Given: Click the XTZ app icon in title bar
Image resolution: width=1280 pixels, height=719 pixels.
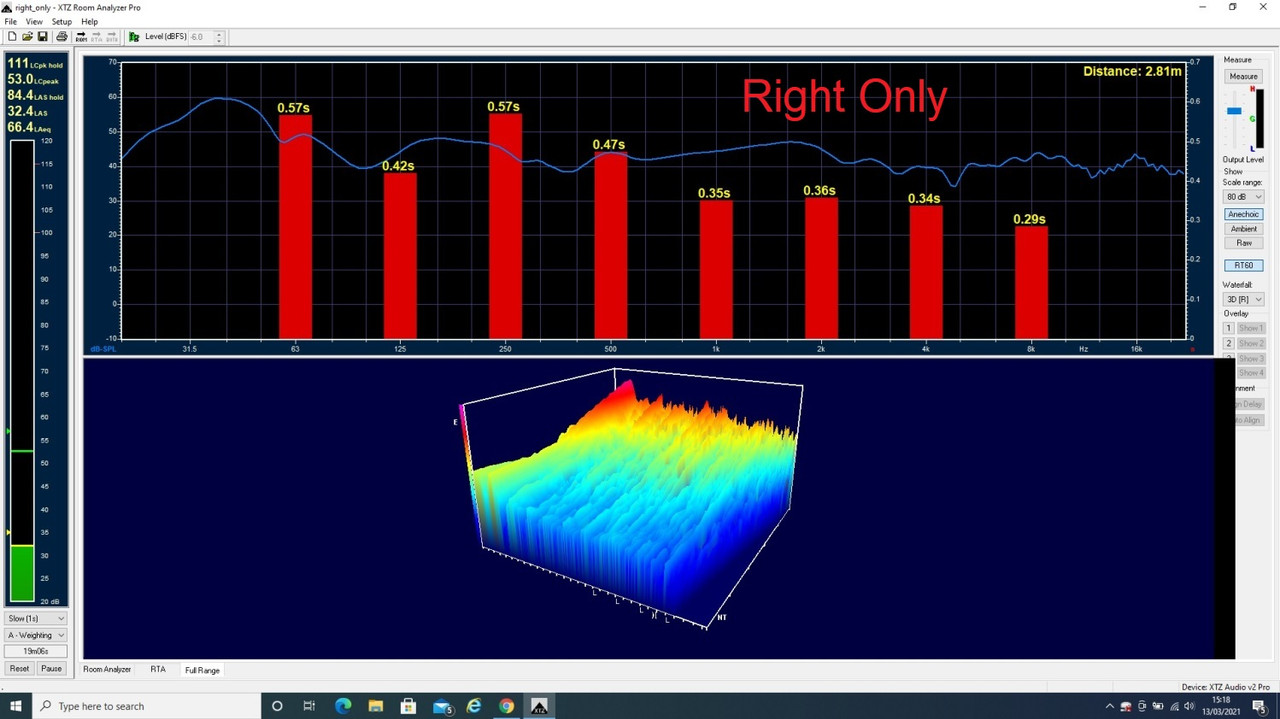Looking at the screenshot, I should tap(7, 7).
